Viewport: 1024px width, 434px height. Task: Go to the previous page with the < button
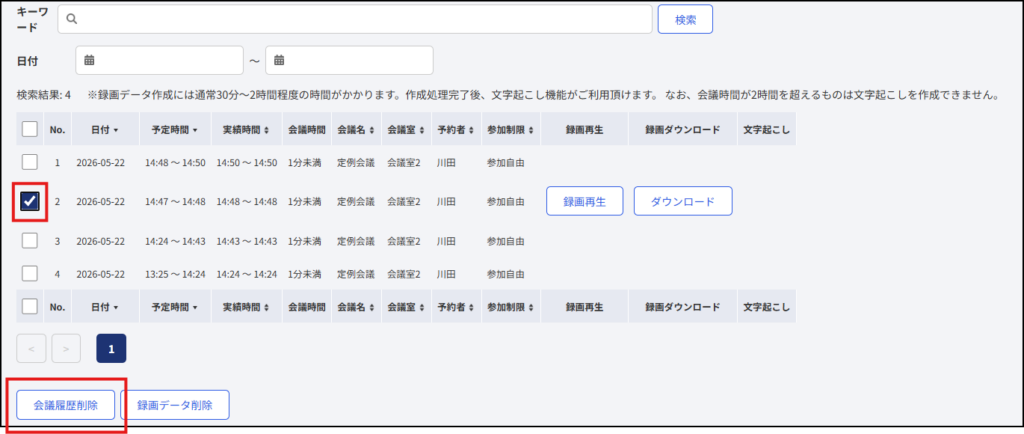31,349
